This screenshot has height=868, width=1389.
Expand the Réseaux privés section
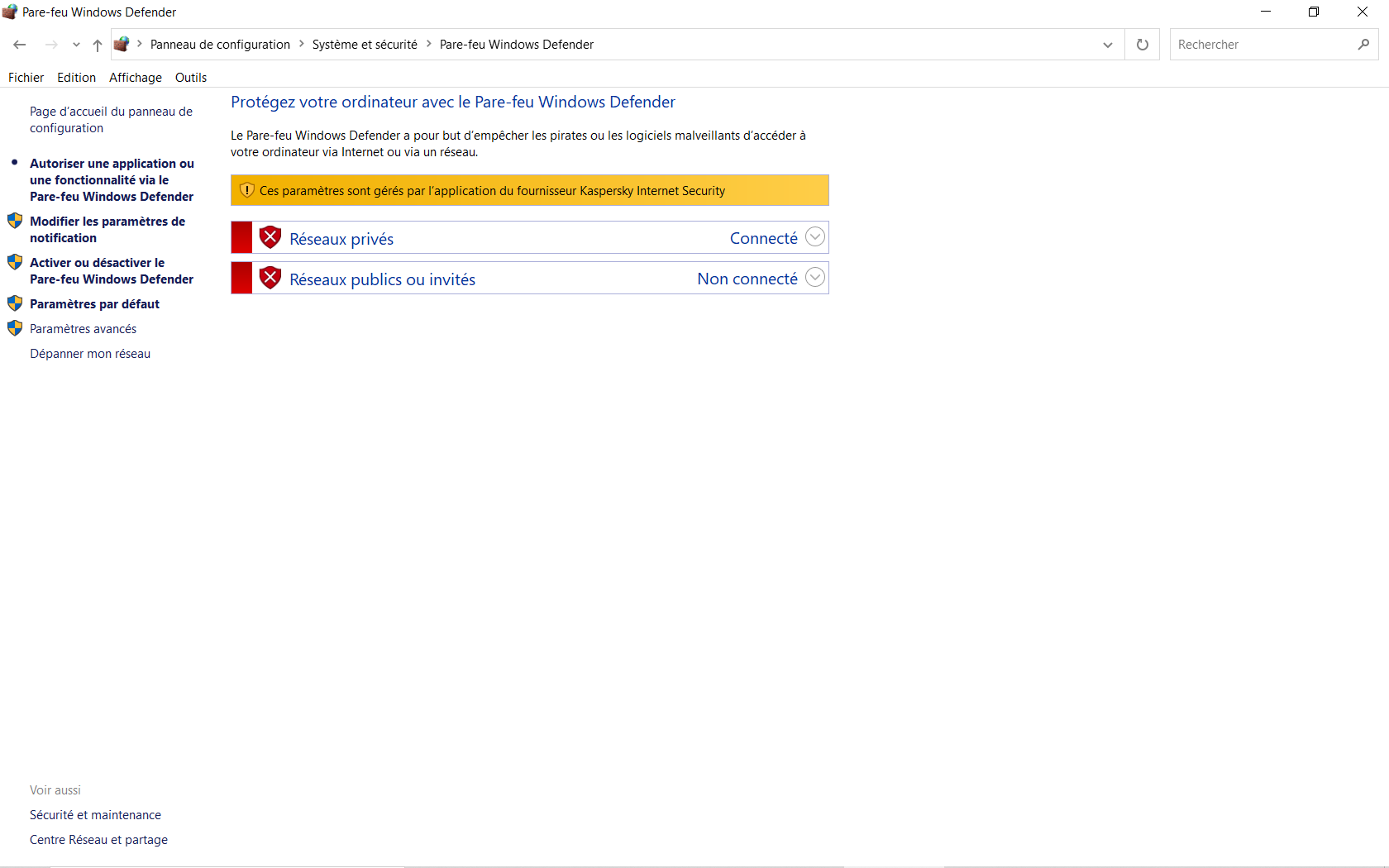click(x=815, y=237)
